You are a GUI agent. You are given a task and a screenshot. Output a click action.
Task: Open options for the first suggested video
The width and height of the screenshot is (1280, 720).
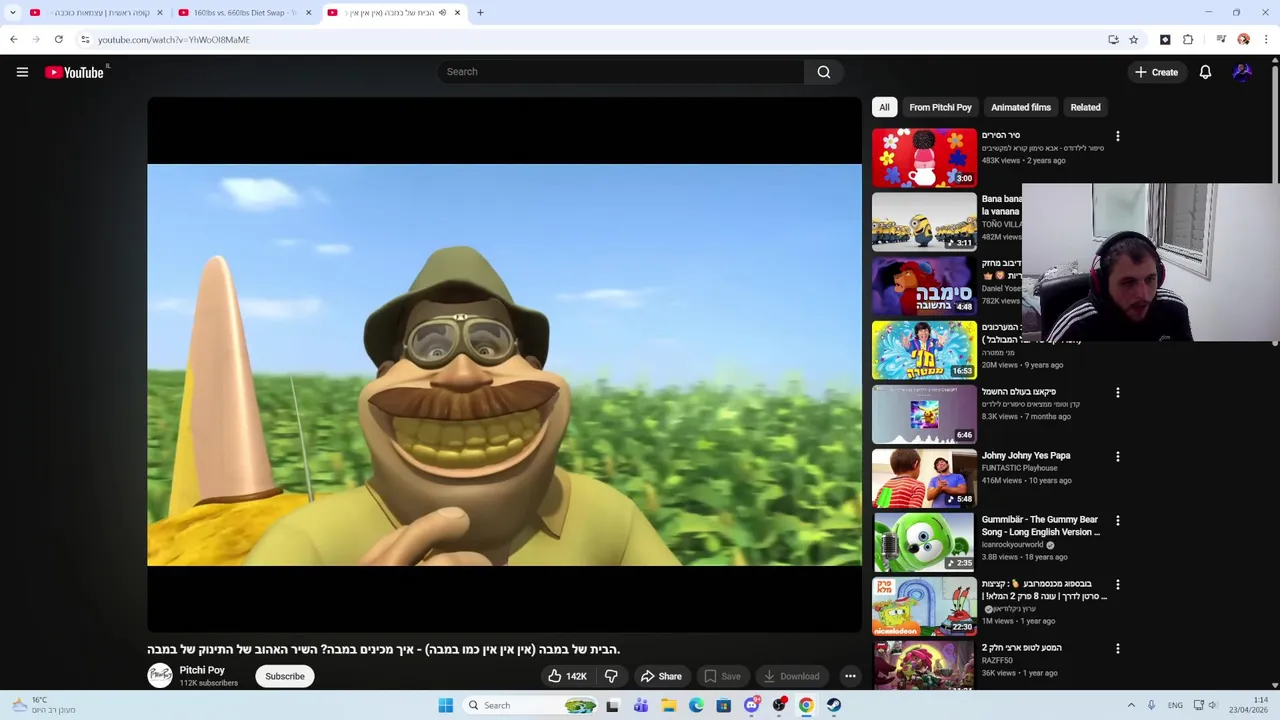point(1118,136)
